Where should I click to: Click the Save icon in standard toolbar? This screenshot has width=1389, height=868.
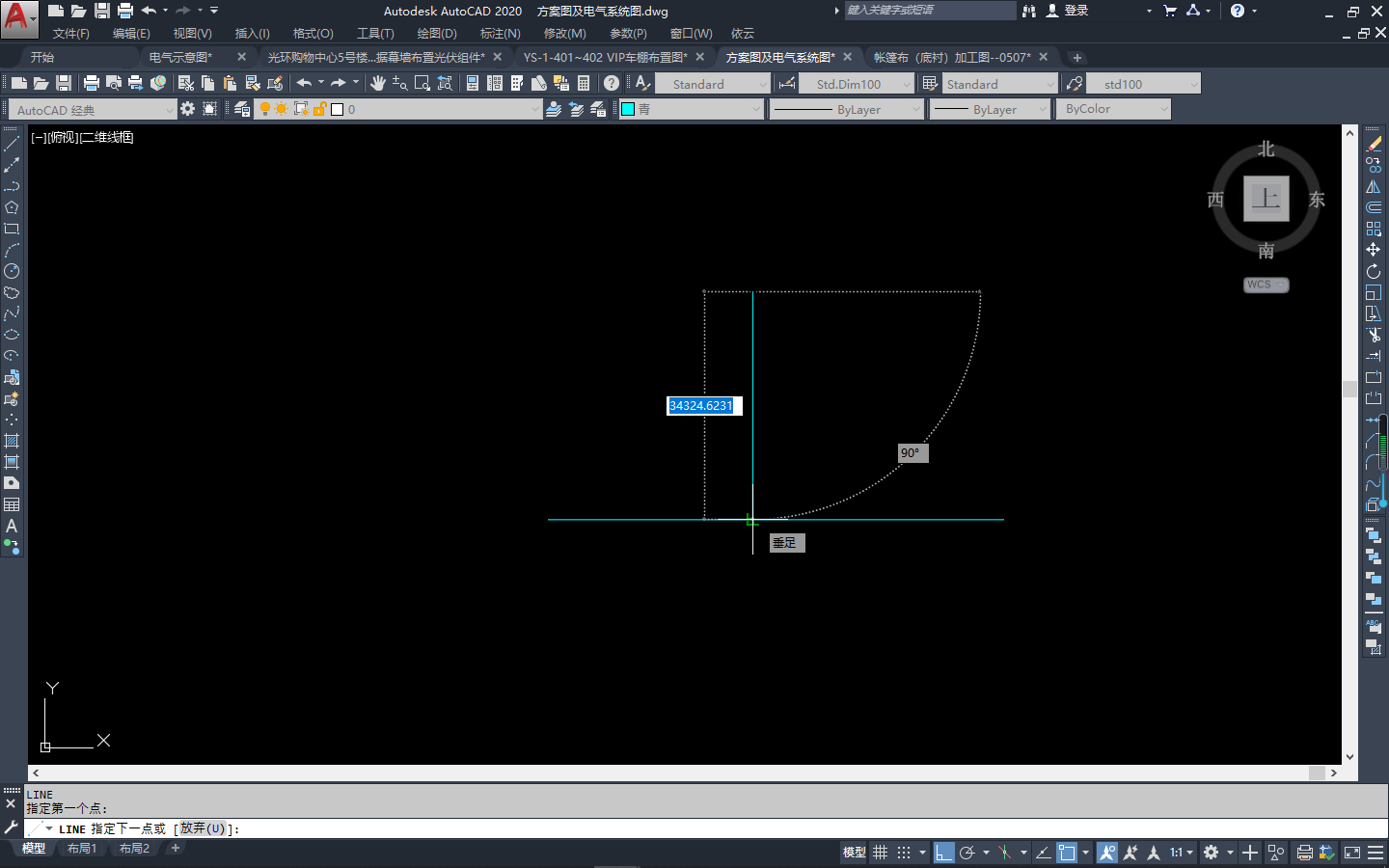point(64,83)
